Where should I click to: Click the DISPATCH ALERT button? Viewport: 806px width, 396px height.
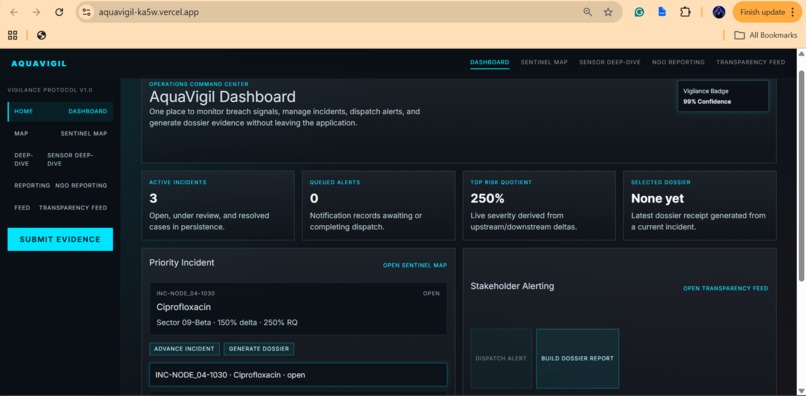501,358
